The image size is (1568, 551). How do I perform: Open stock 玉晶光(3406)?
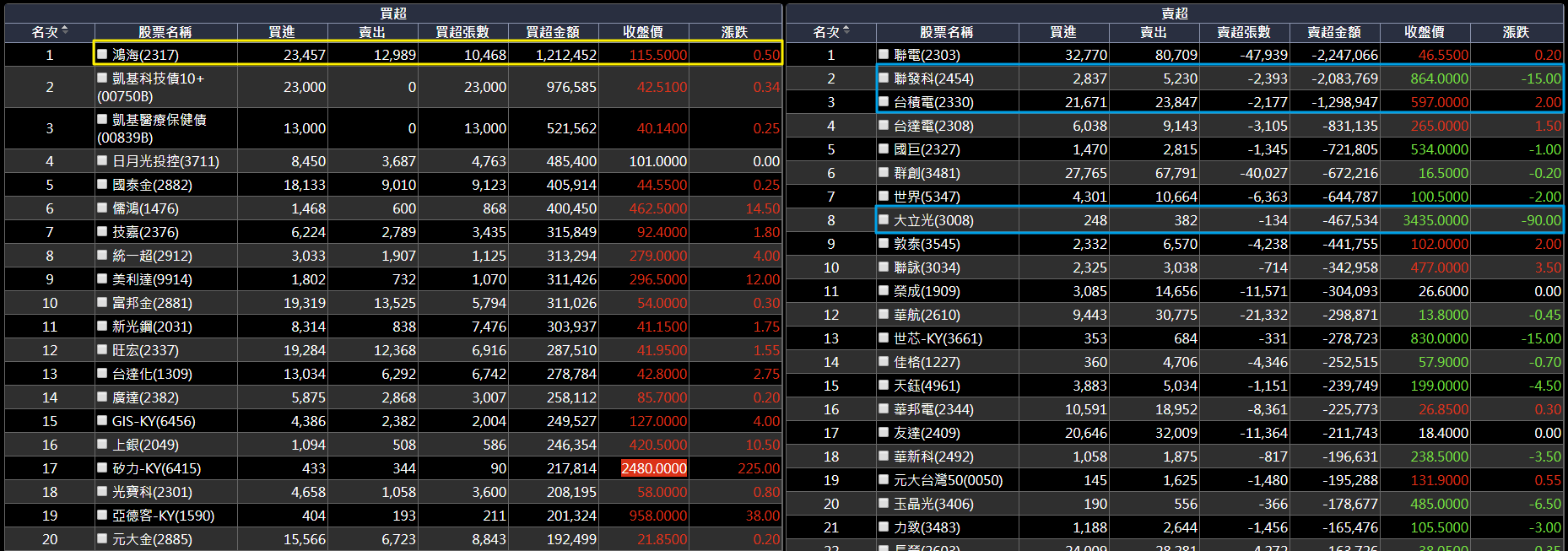933,504
